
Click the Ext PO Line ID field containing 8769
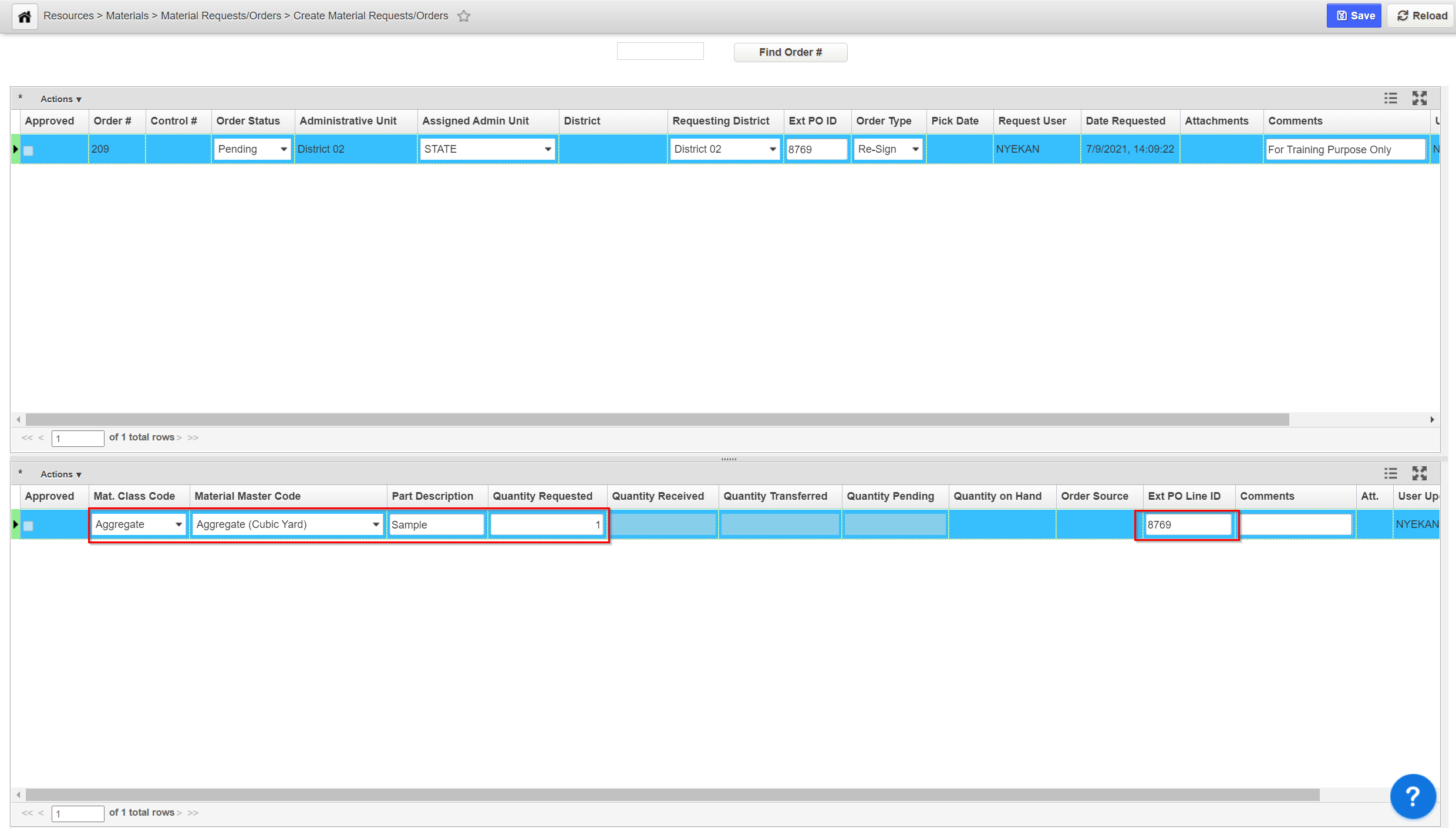tap(1187, 524)
